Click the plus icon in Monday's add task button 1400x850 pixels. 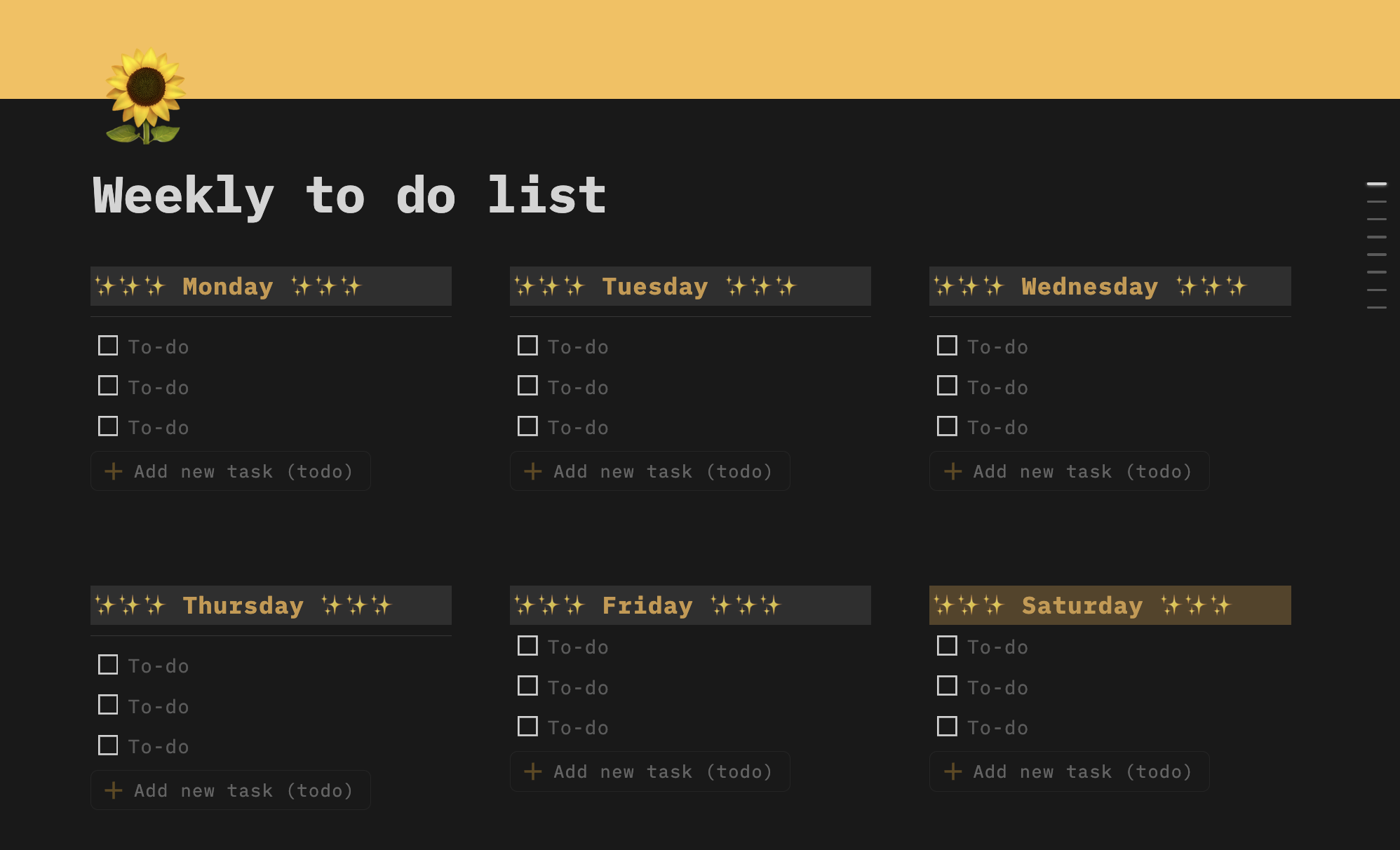(114, 471)
